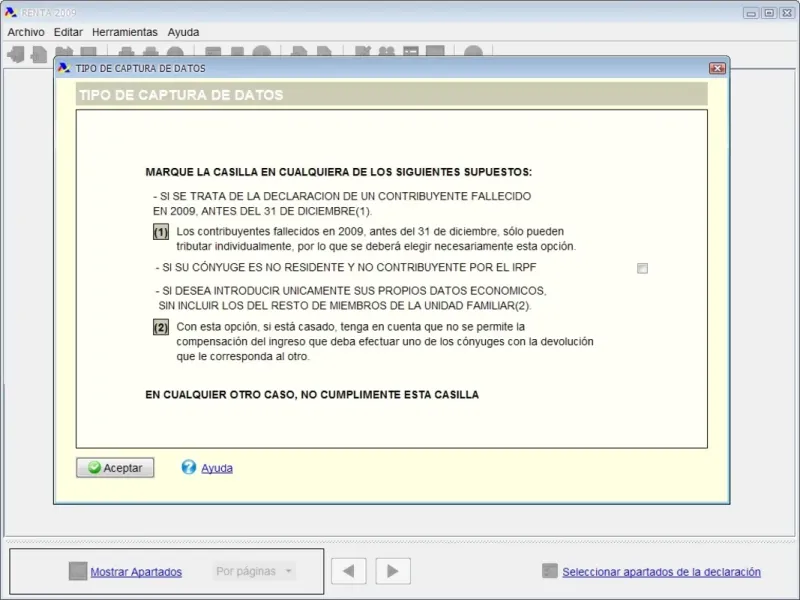Image resolution: width=800 pixels, height=600 pixels.
Task: Close the RENTA 2009 main window
Action: (x=787, y=13)
